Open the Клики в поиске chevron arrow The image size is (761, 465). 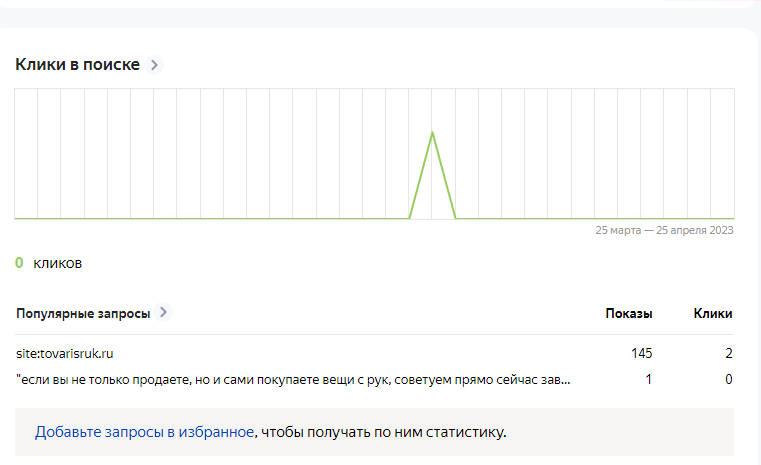154,65
